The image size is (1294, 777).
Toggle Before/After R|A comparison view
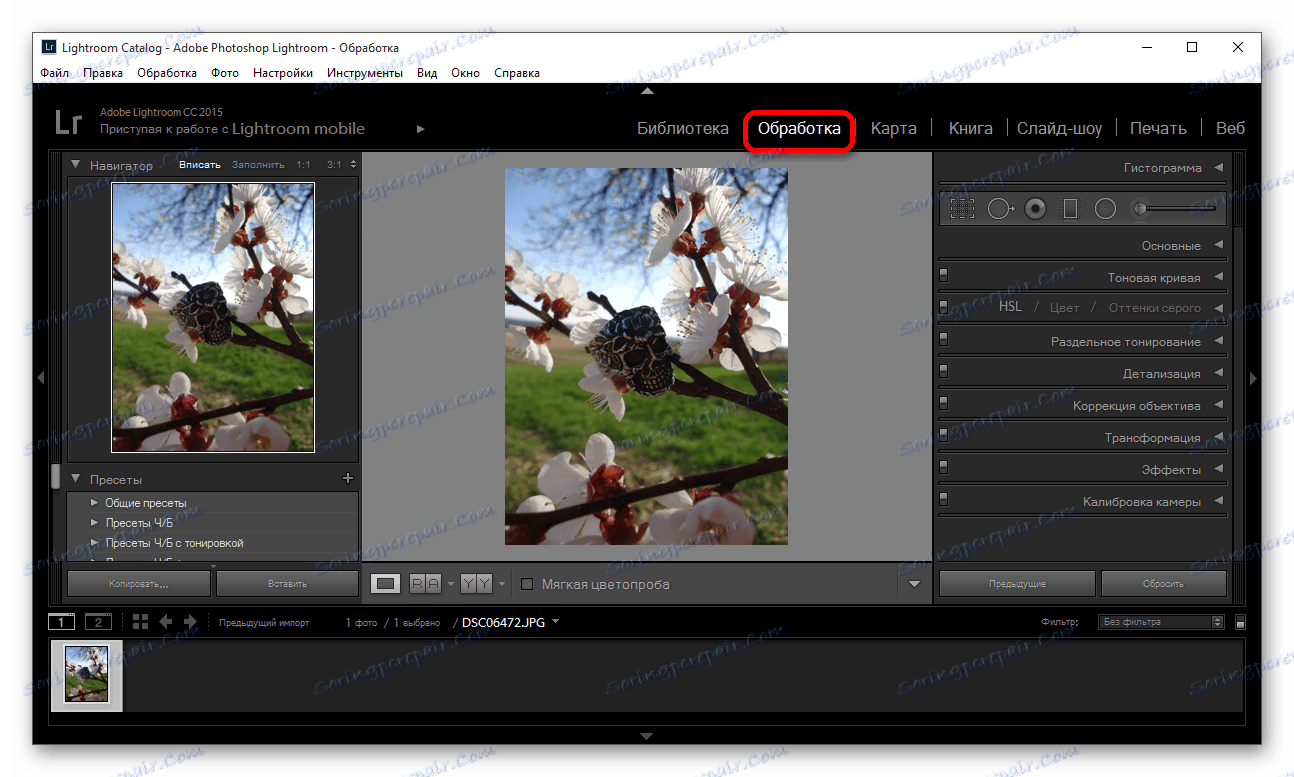(426, 583)
